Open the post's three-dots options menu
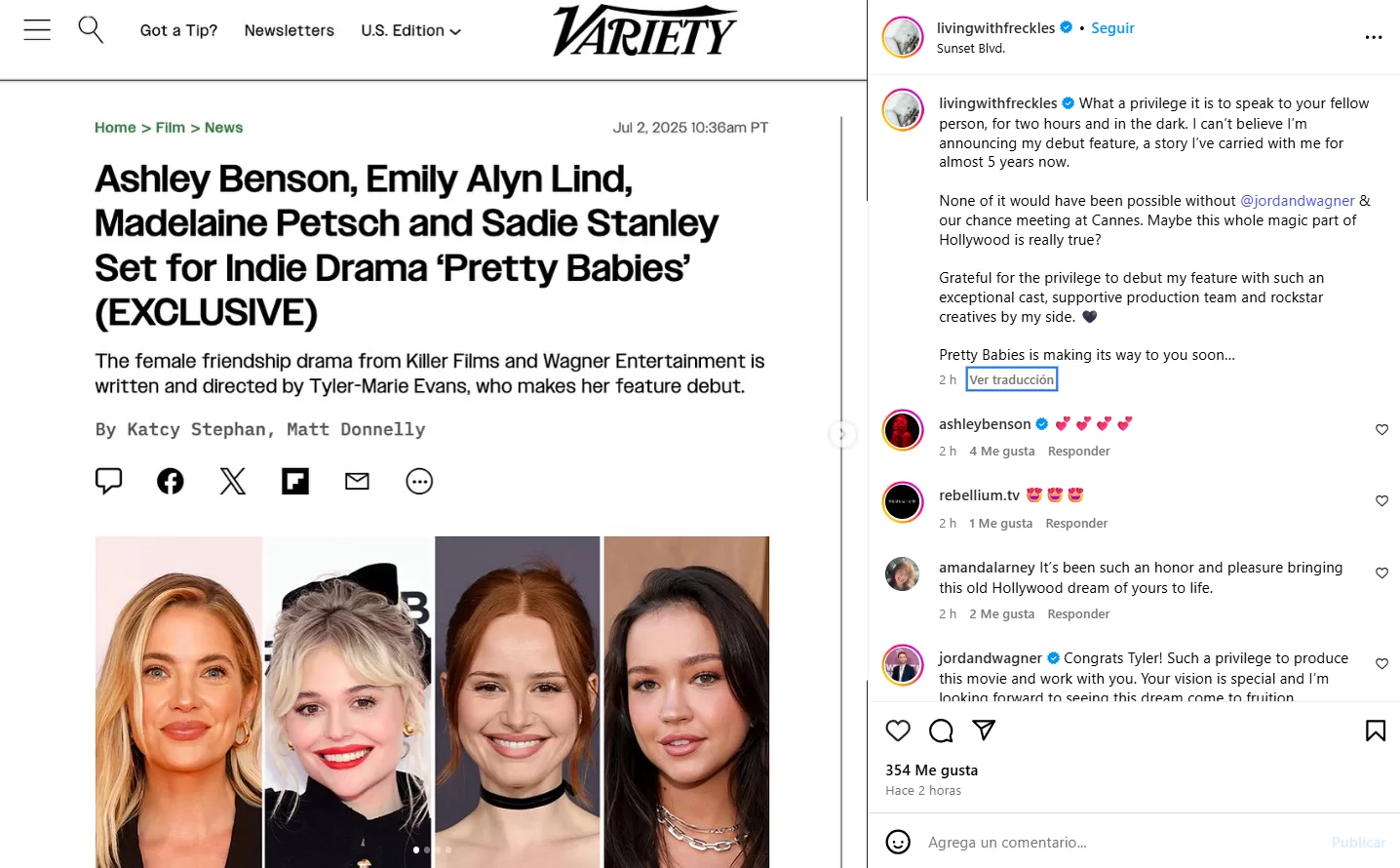The image size is (1400, 868). [1374, 37]
